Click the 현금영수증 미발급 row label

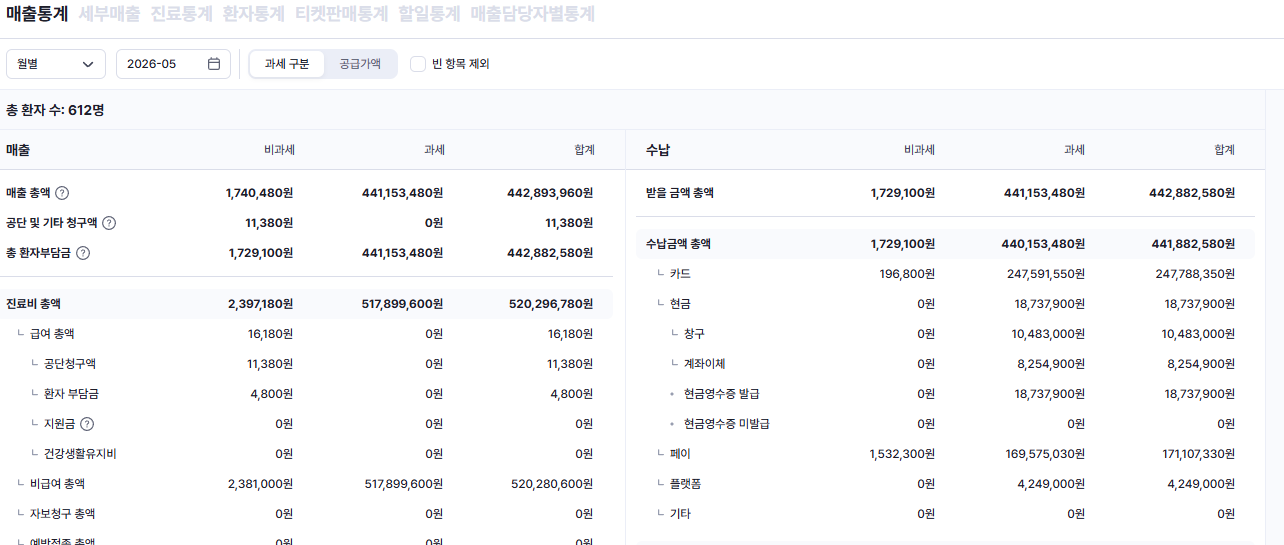click(x=727, y=423)
